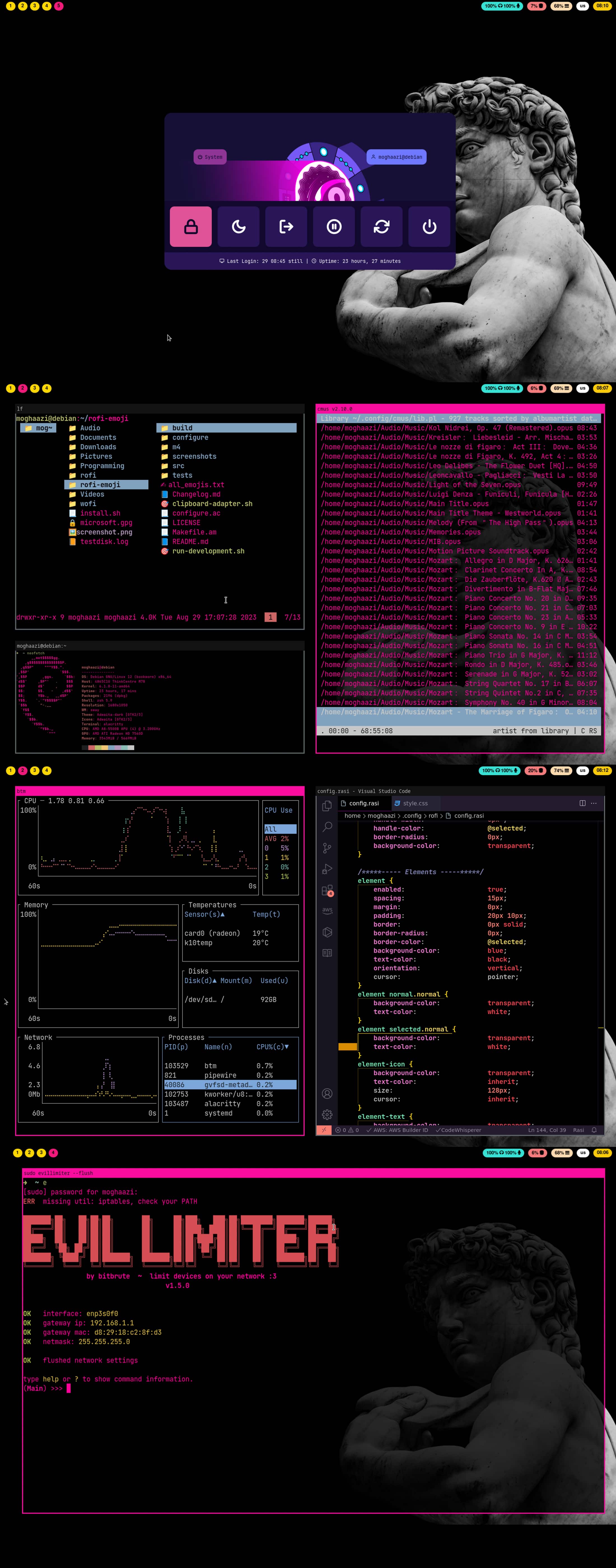Click the lock screen button in power menu

tap(190, 227)
